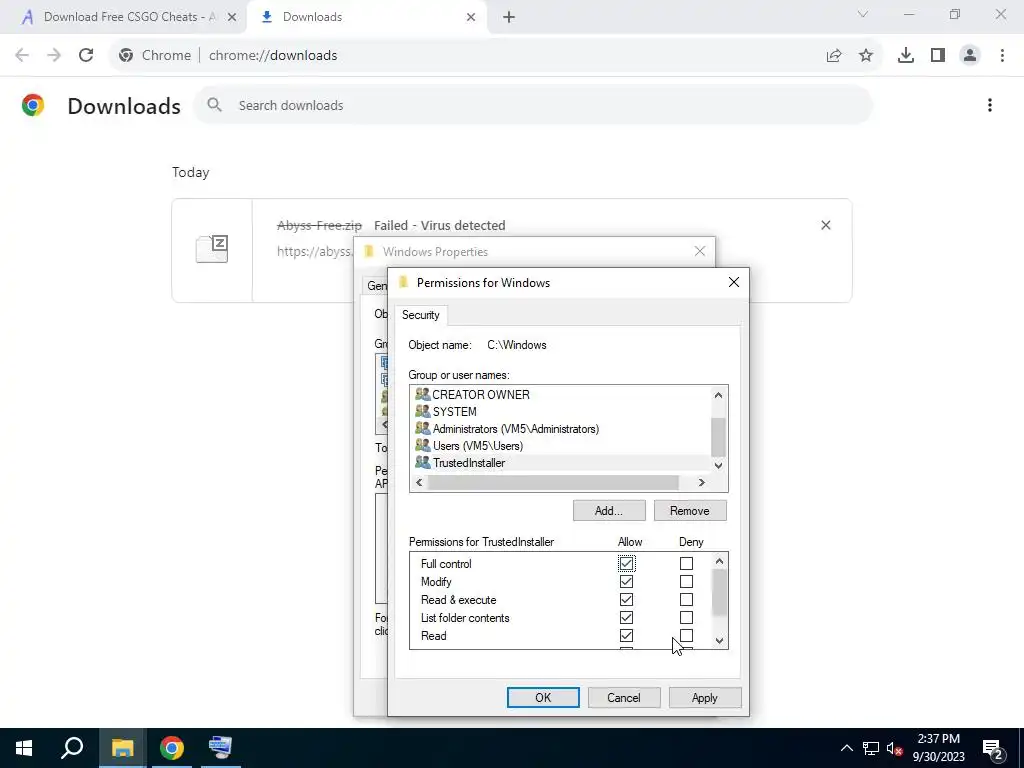Click down arrow of permissions list scrollbar
Viewport: 1024px width, 768px height.
click(x=719, y=641)
